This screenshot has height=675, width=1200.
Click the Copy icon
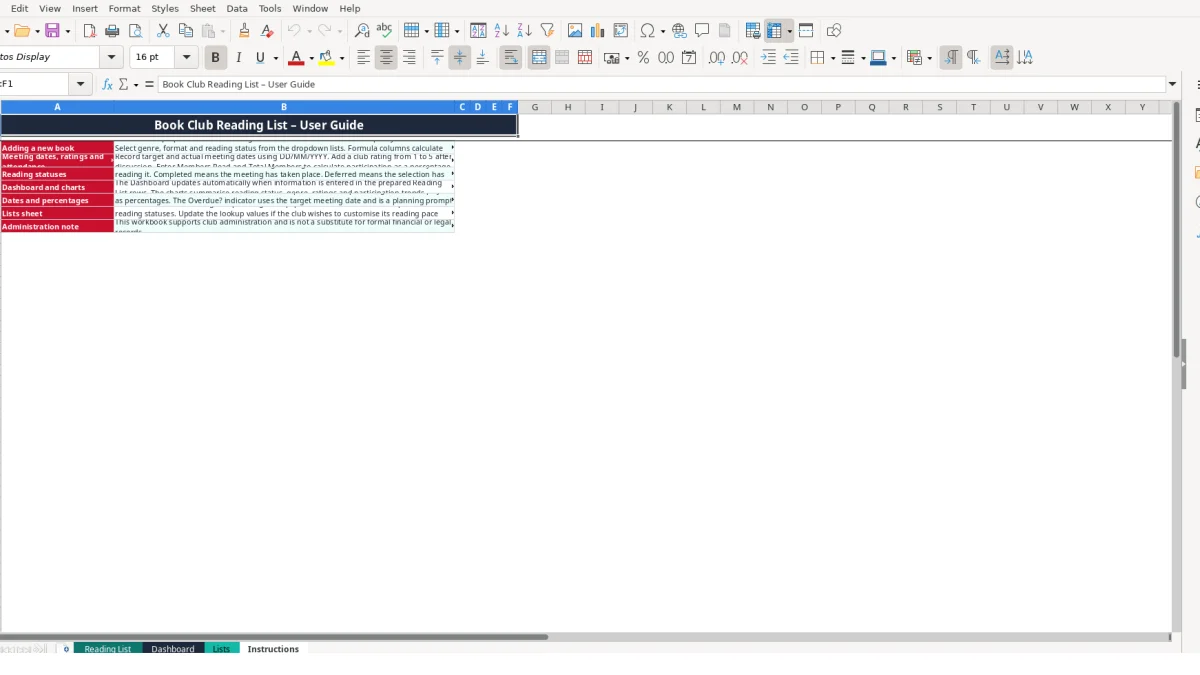185,31
